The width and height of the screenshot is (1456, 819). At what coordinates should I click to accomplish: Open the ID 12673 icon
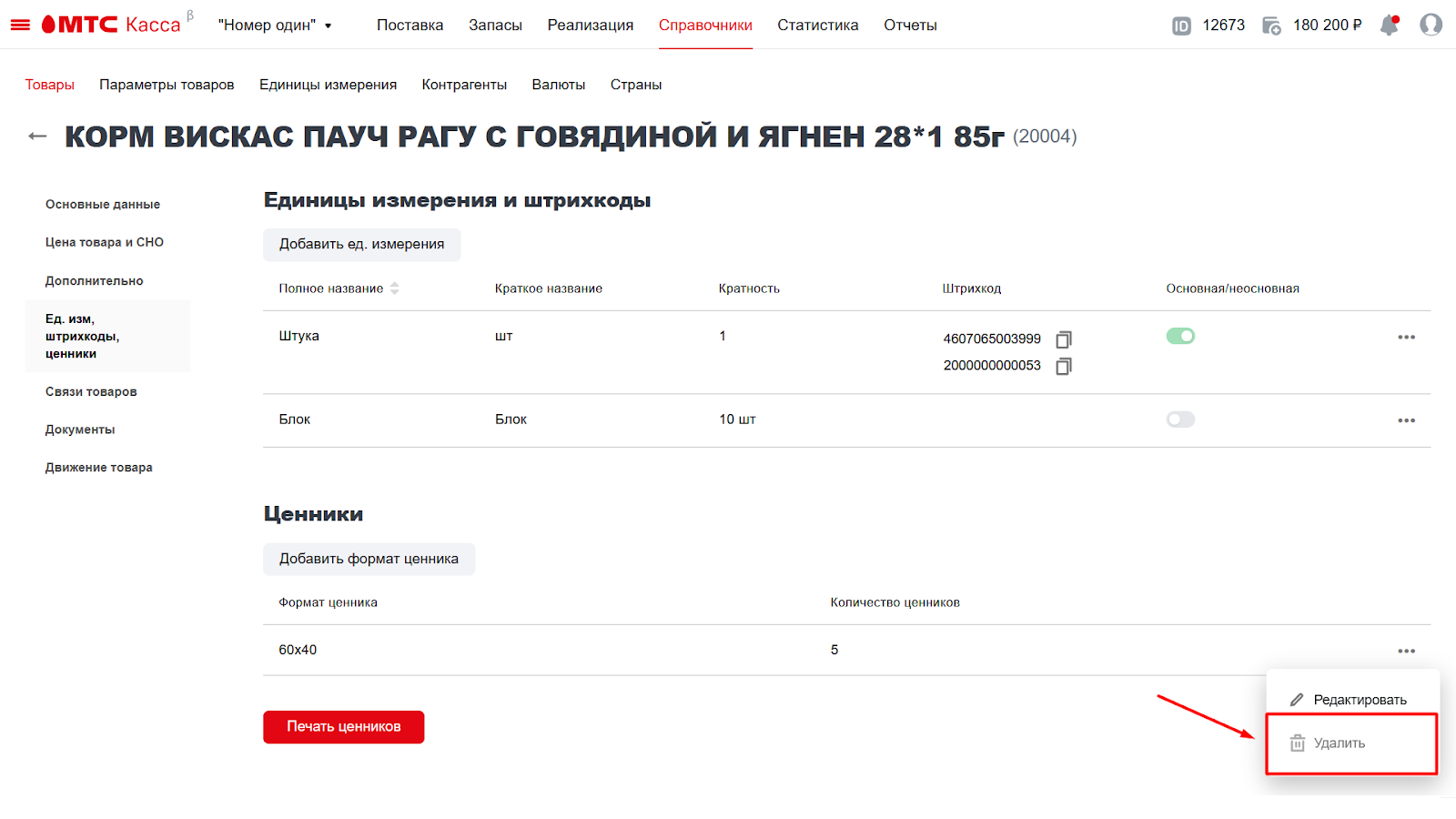coord(1181,25)
